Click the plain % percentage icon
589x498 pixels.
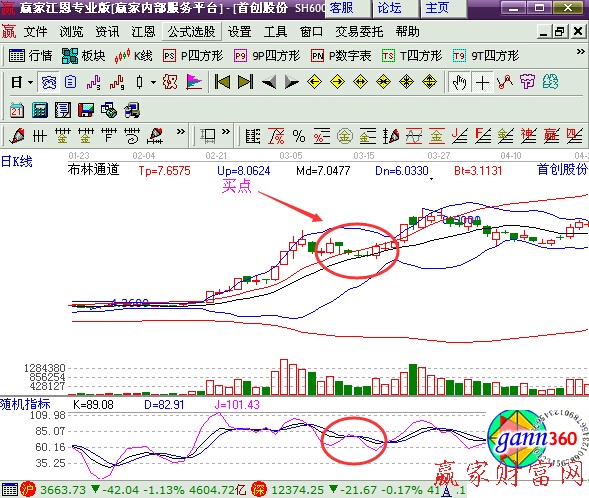pyautogui.click(x=299, y=136)
